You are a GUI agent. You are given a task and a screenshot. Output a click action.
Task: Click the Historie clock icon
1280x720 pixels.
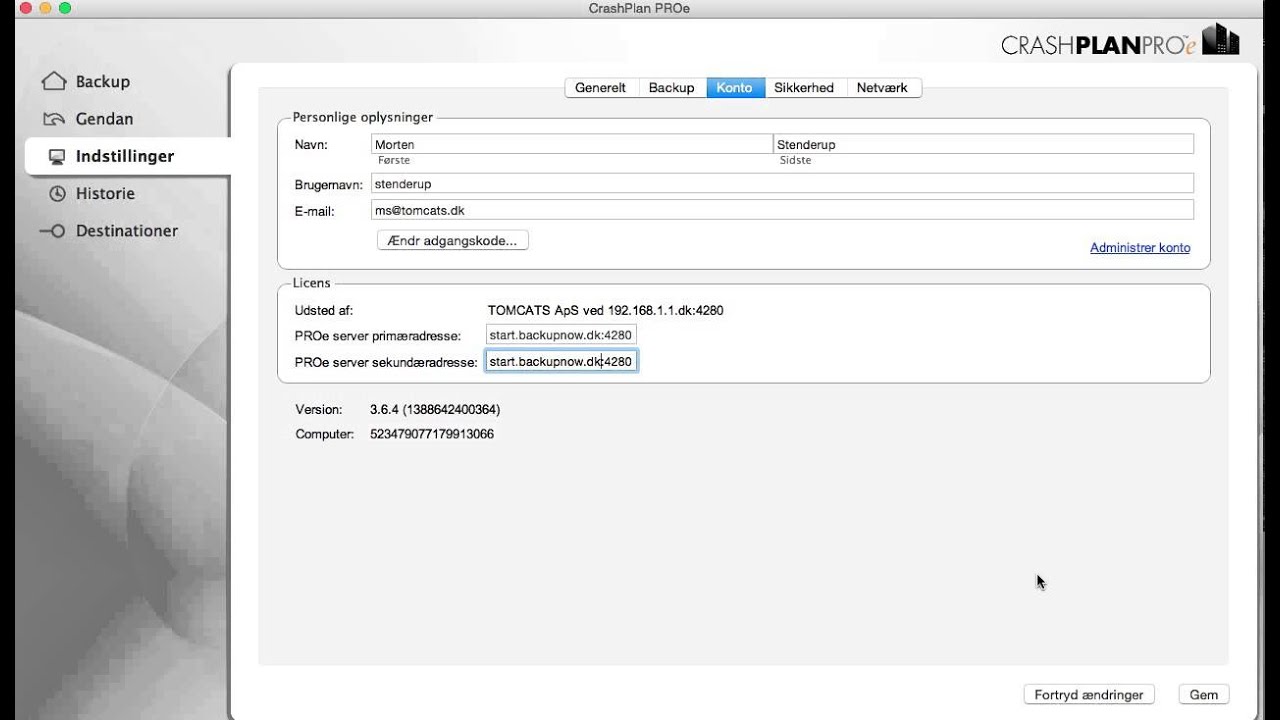[57, 193]
